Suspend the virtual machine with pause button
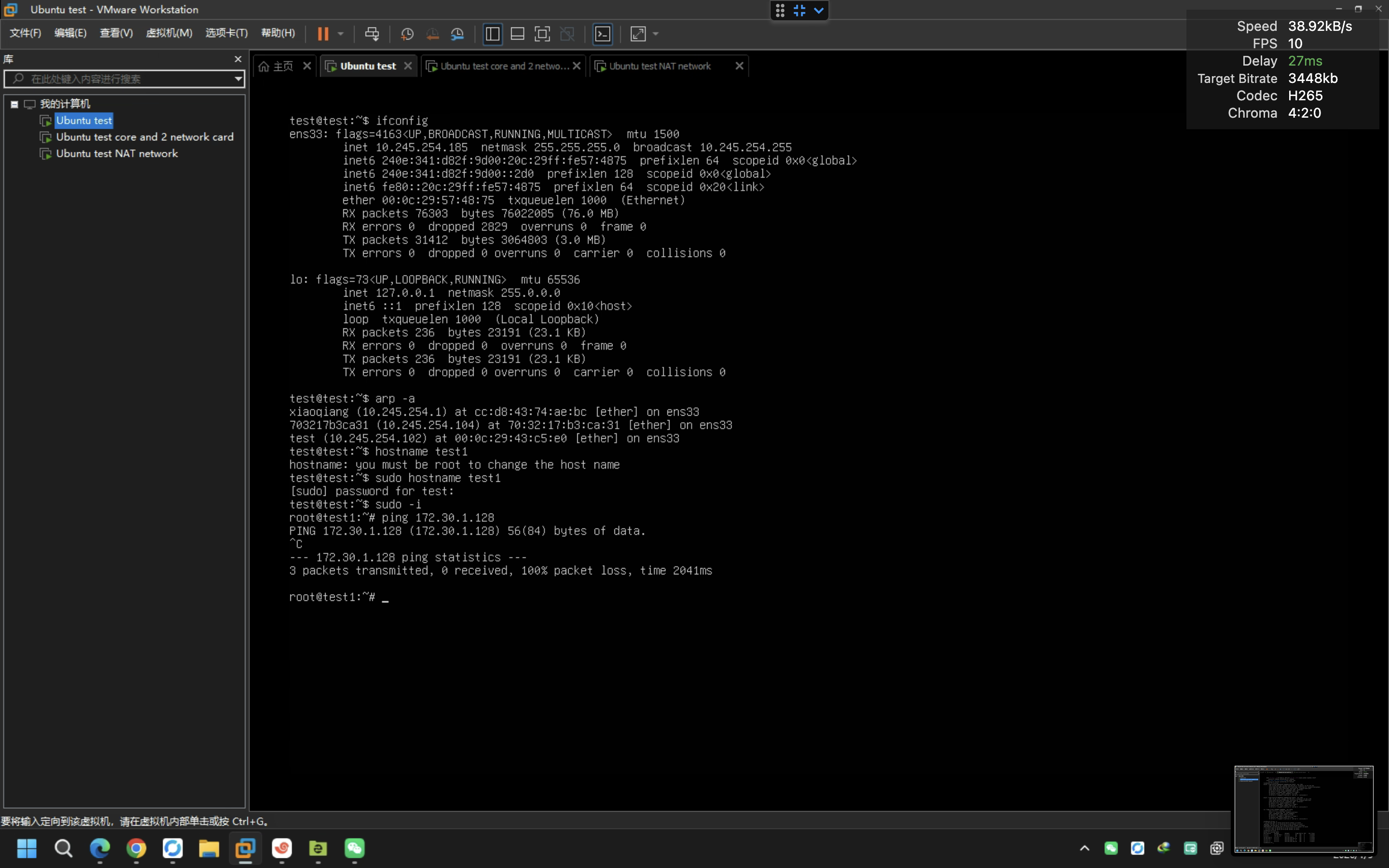Screen dimensions: 1389x868 click(323, 34)
